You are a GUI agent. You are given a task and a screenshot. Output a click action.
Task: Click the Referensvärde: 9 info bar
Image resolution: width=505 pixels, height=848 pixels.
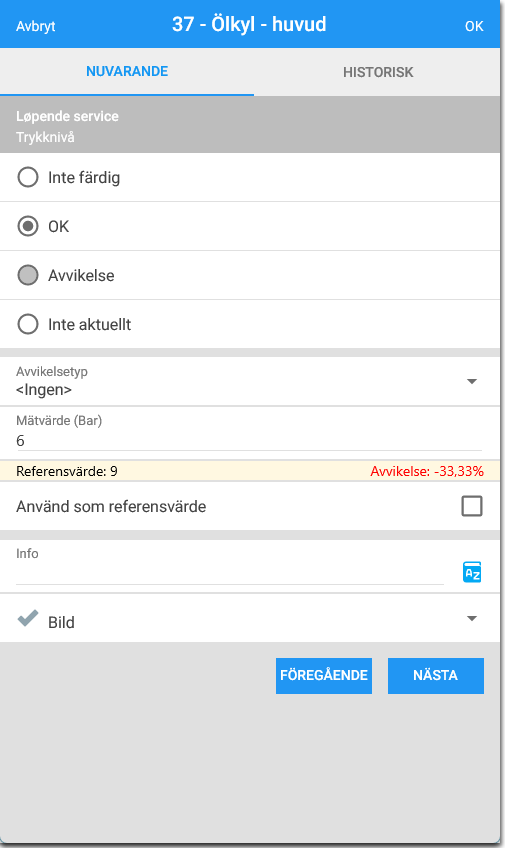(250, 471)
